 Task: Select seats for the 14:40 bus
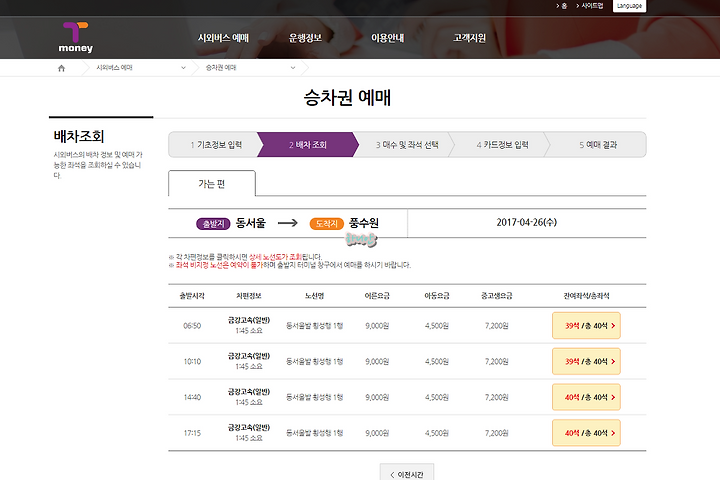point(586,397)
